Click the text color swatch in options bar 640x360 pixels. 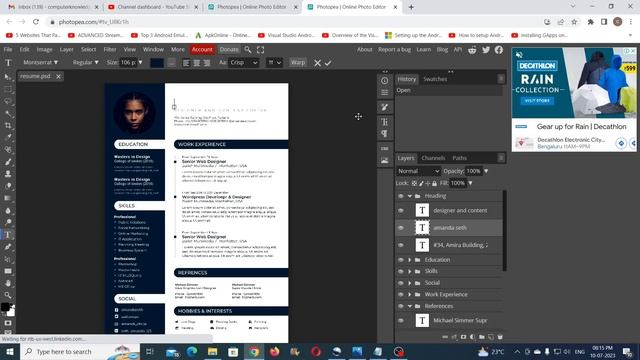(x=157, y=63)
